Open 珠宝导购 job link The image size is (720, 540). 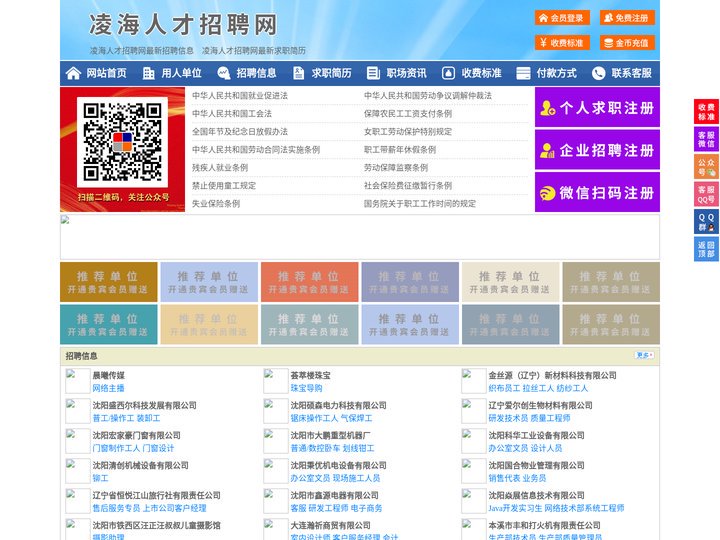(306, 388)
